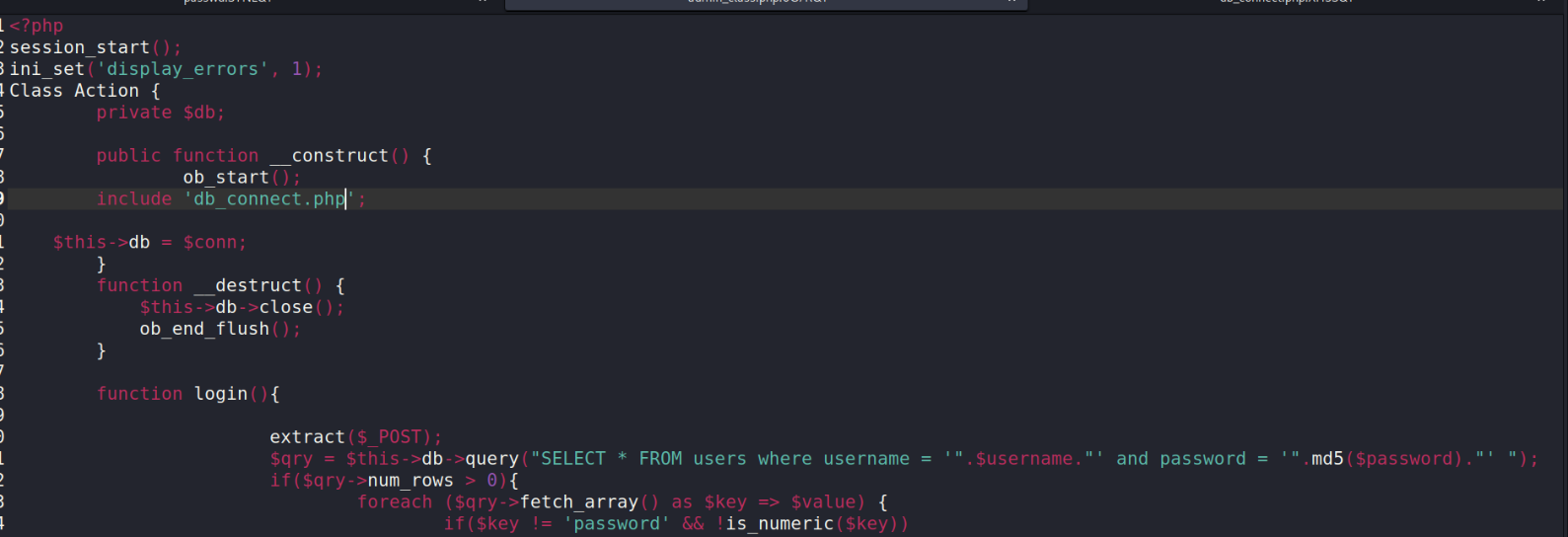Click the 'display_errors' string in ini_set
1568x537 pixels.
coord(183,69)
